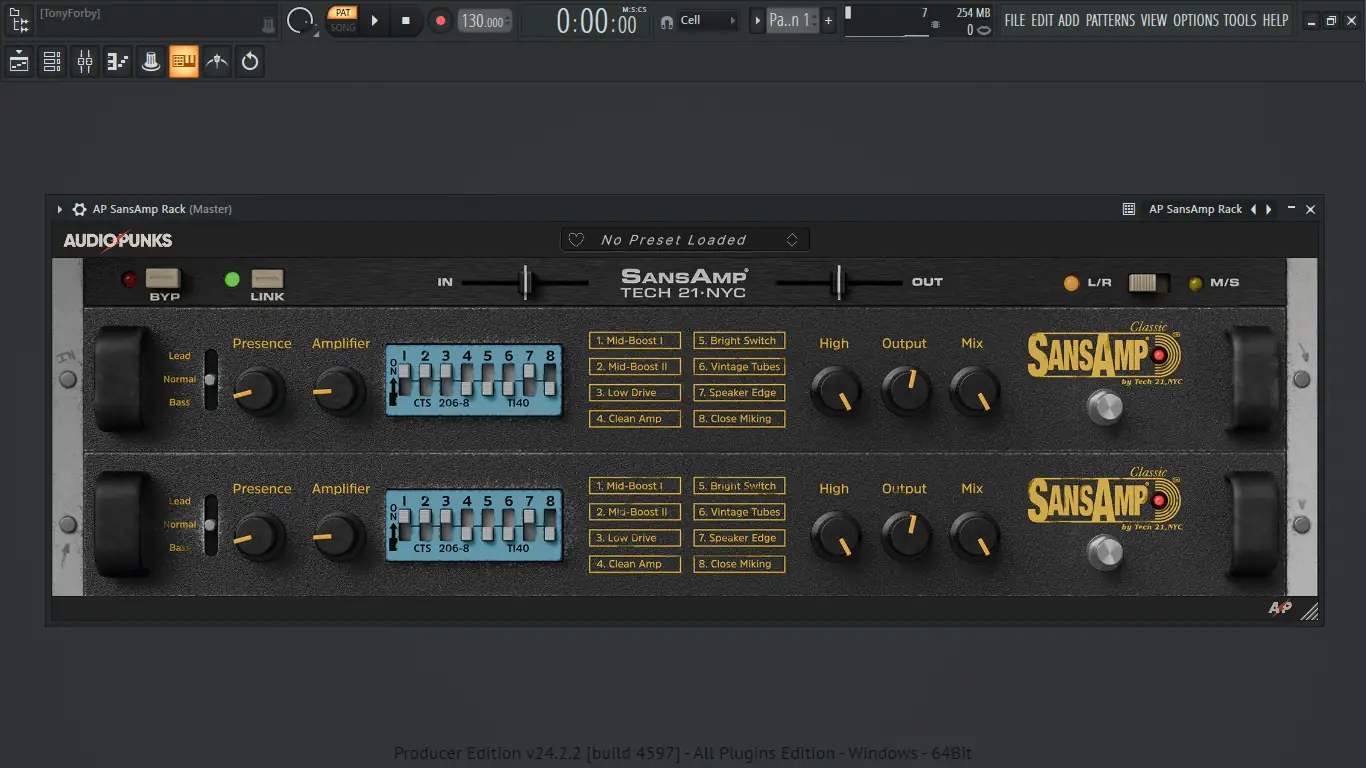This screenshot has width=1366, height=768.
Task: Flip DIP switch 8 on bottom unit
Action: coord(550,524)
